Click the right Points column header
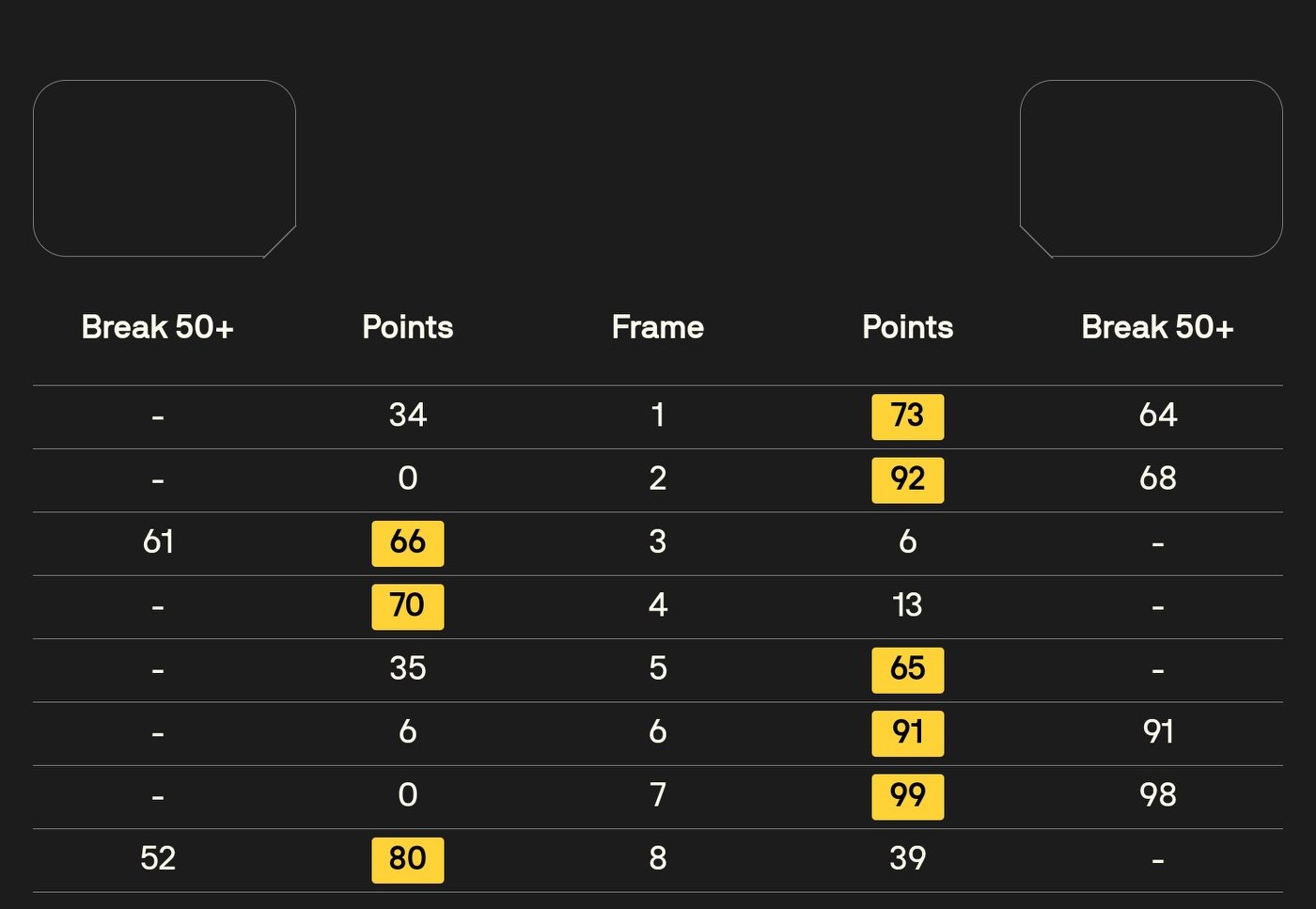Viewport: 1316px width, 909px height. [907, 327]
